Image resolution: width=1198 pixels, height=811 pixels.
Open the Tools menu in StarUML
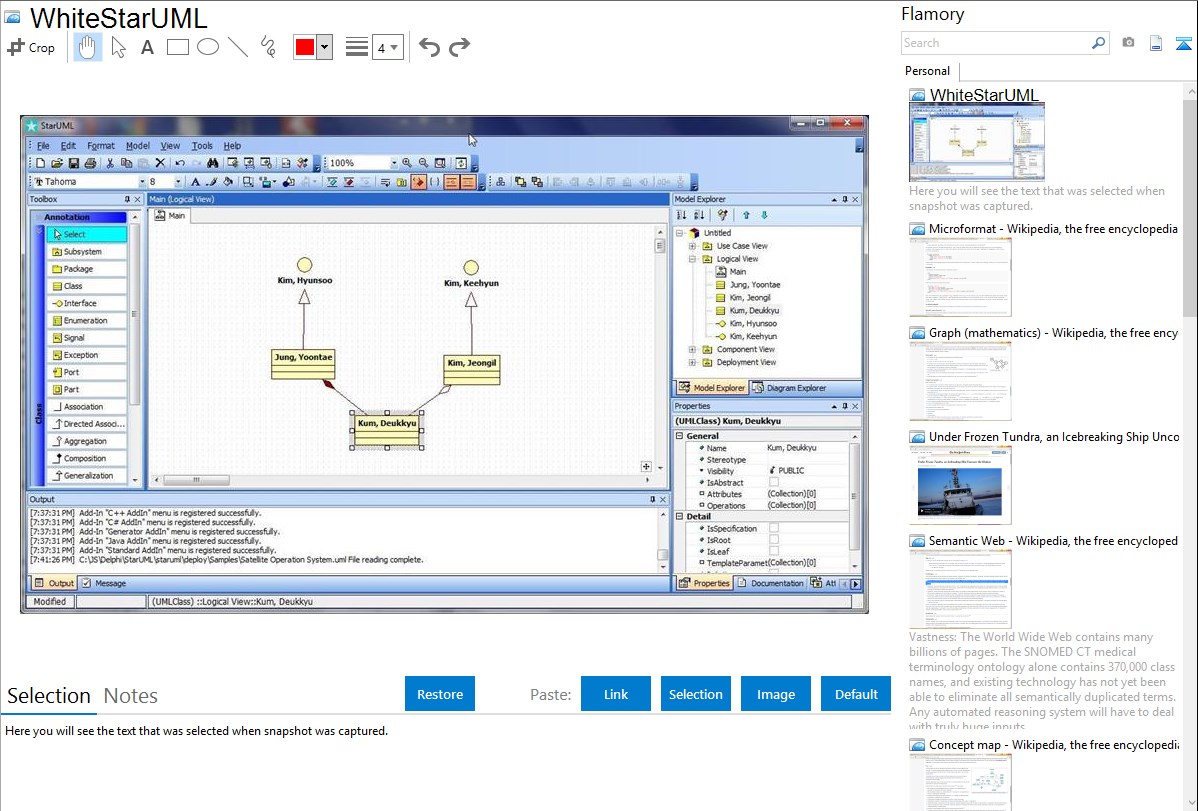[202, 145]
